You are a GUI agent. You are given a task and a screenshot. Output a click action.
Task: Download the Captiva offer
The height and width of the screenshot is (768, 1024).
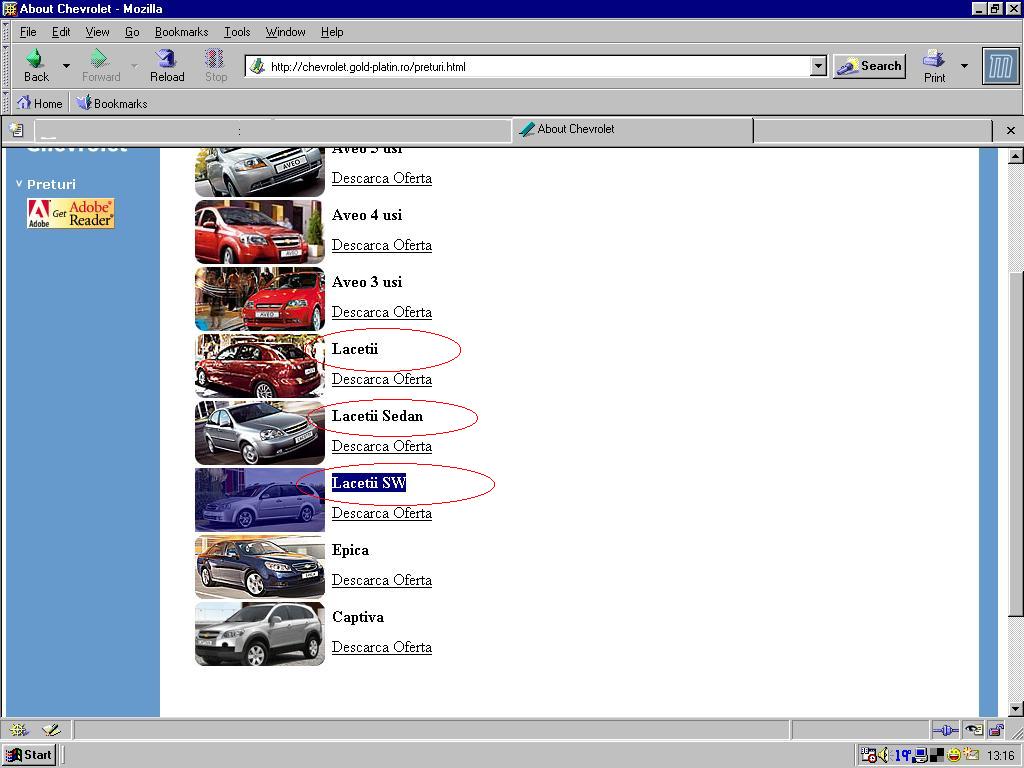(381, 648)
